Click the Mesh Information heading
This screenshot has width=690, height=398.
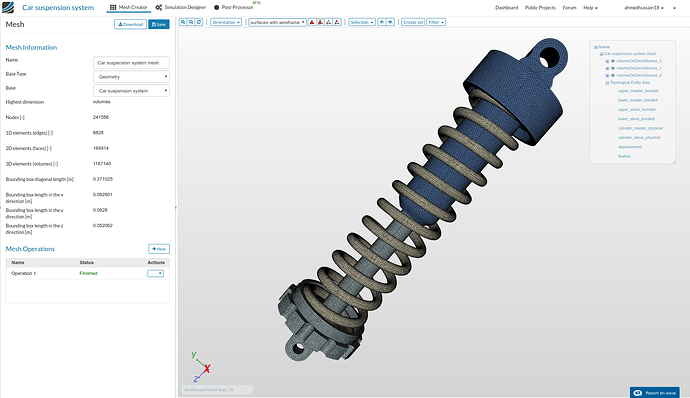click(x=31, y=48)
